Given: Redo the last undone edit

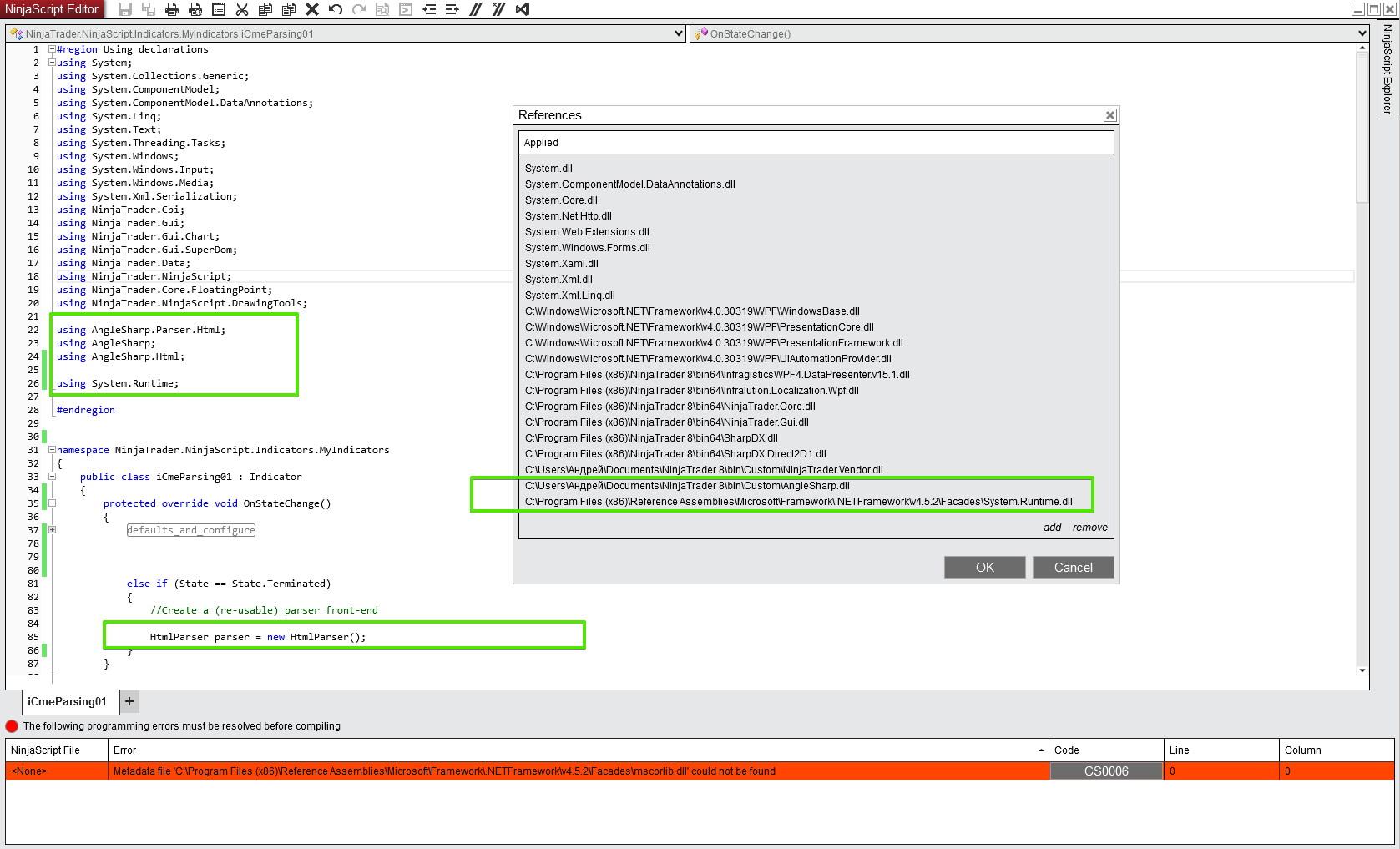Looking at the screenshot, I should point(359,9).
